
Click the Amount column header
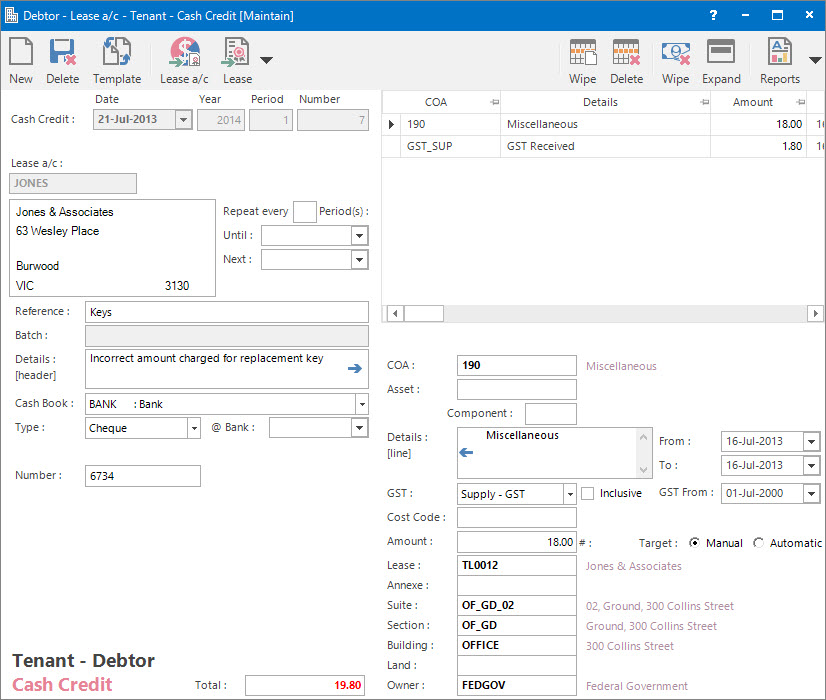[758, 102]
